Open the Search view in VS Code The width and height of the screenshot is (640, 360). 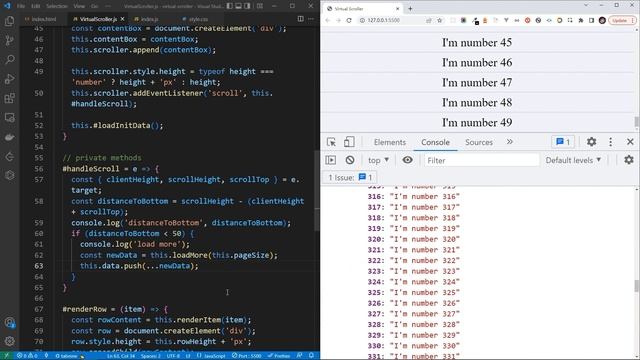pos(9,60)
